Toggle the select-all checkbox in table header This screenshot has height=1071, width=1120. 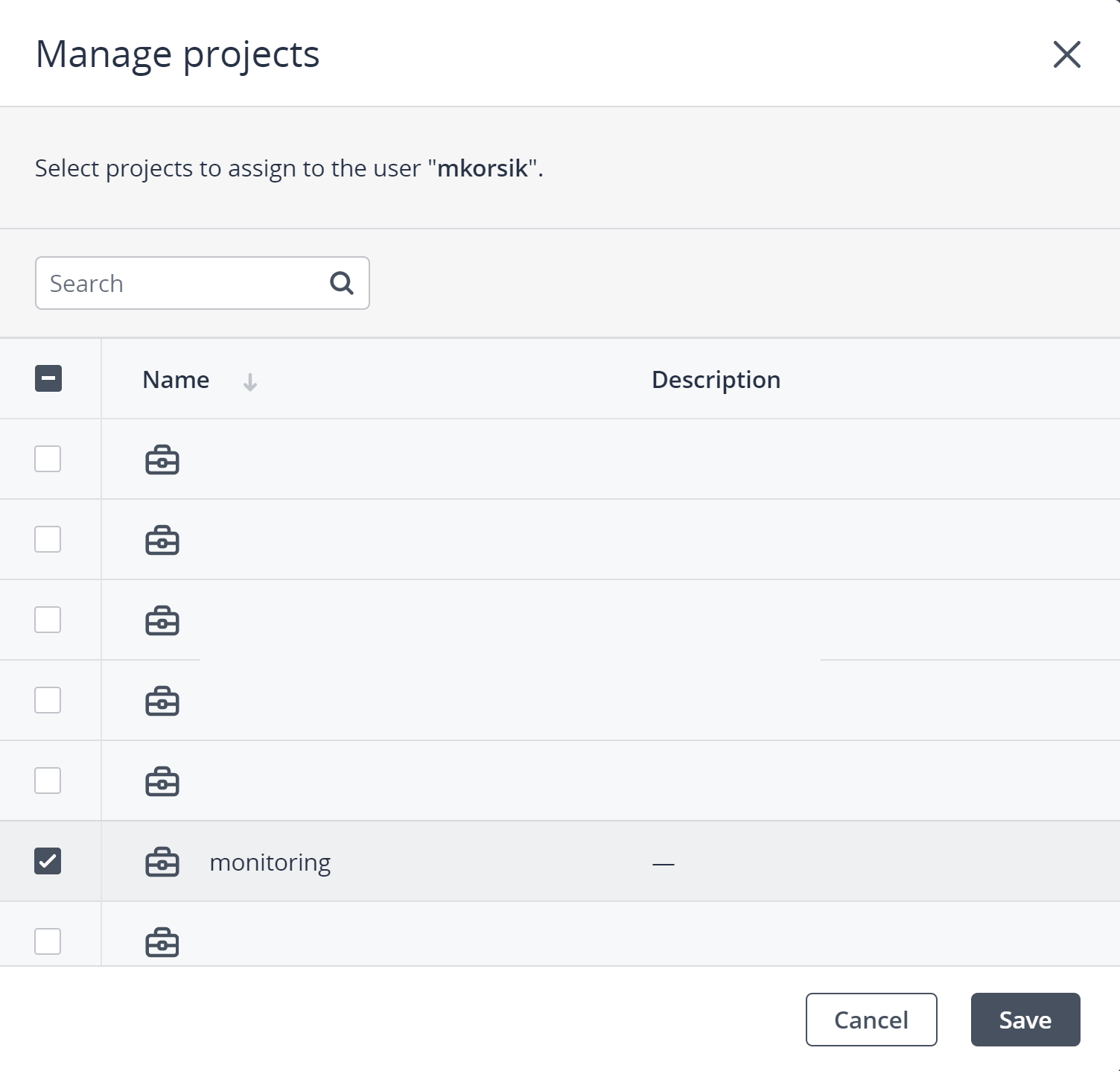tap(48, 378)
